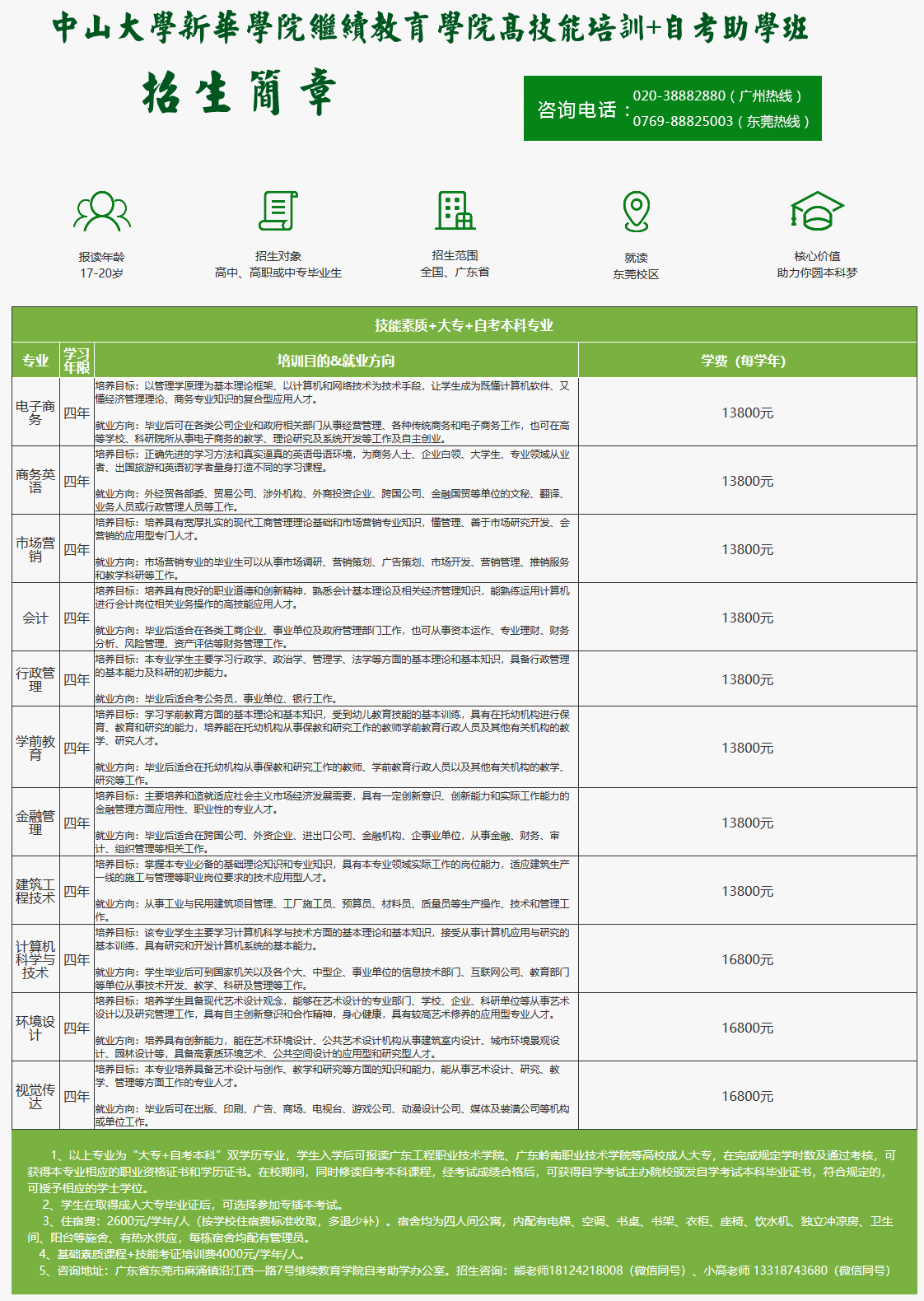Select the 金融管理 major cell
Viewport: 924px width, 1301px height.
(35, 823)
